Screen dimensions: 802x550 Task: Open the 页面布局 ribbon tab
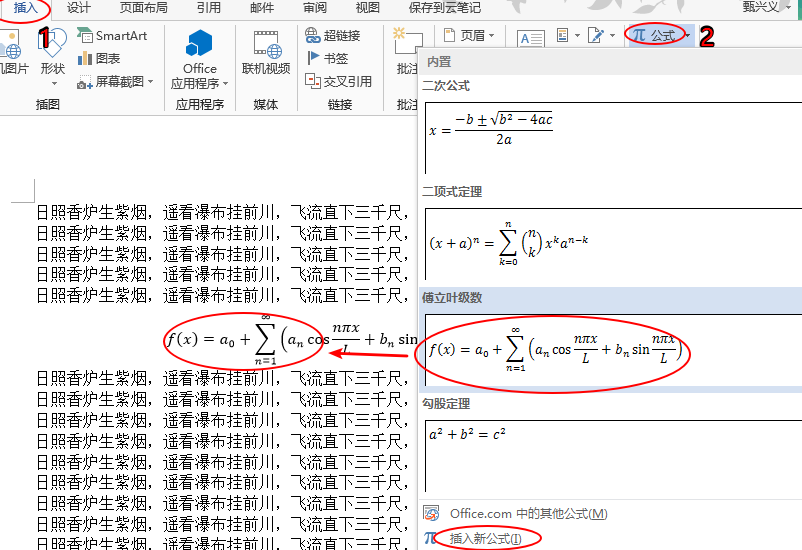(144, 8)
